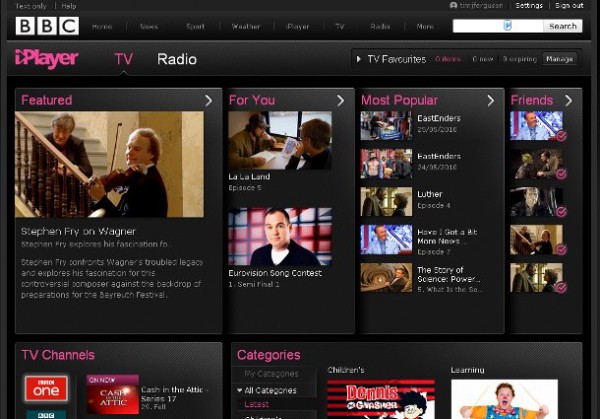Click the Help link

coord(69,6)
